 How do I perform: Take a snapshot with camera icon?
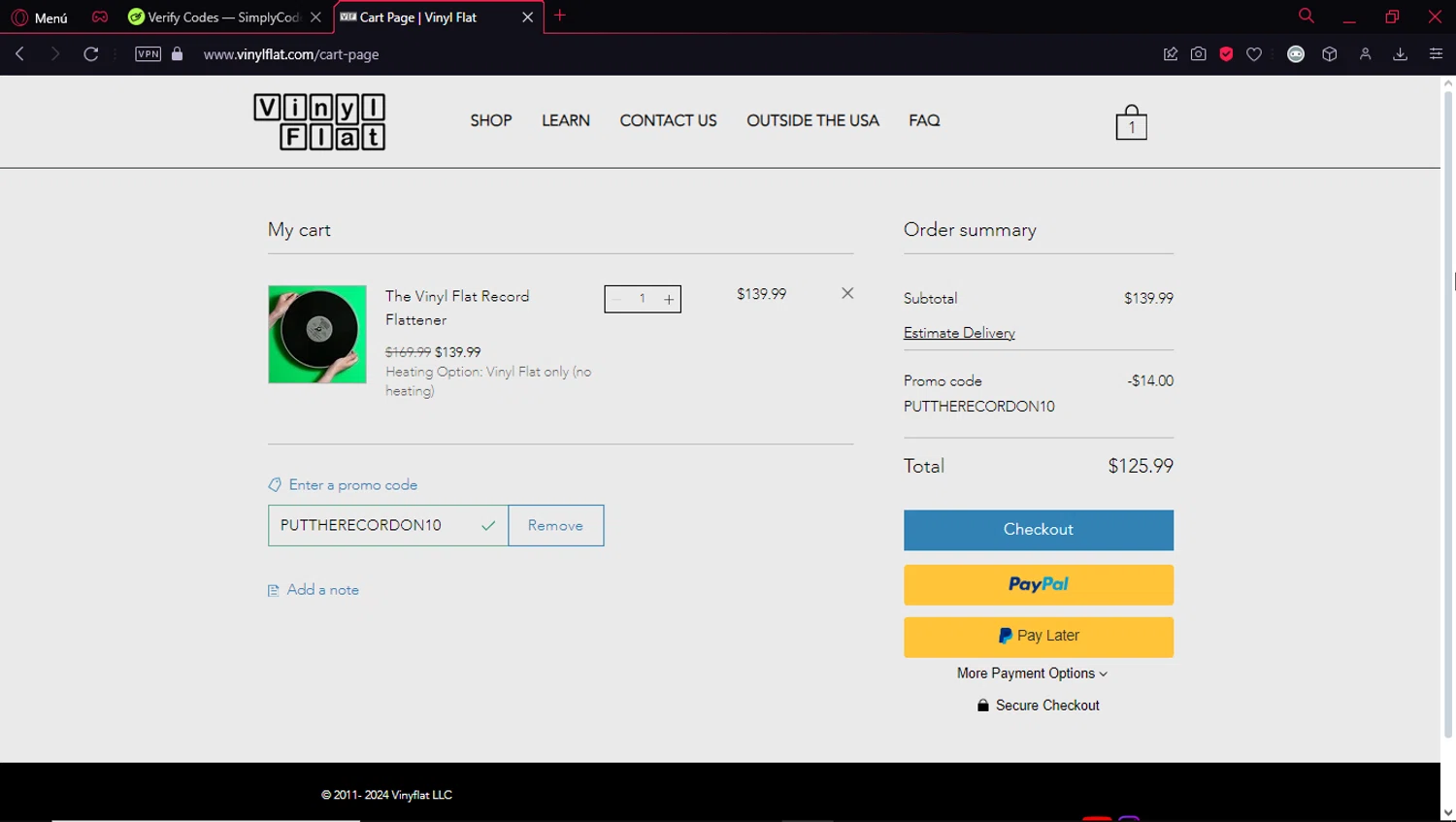point(1199,54)
